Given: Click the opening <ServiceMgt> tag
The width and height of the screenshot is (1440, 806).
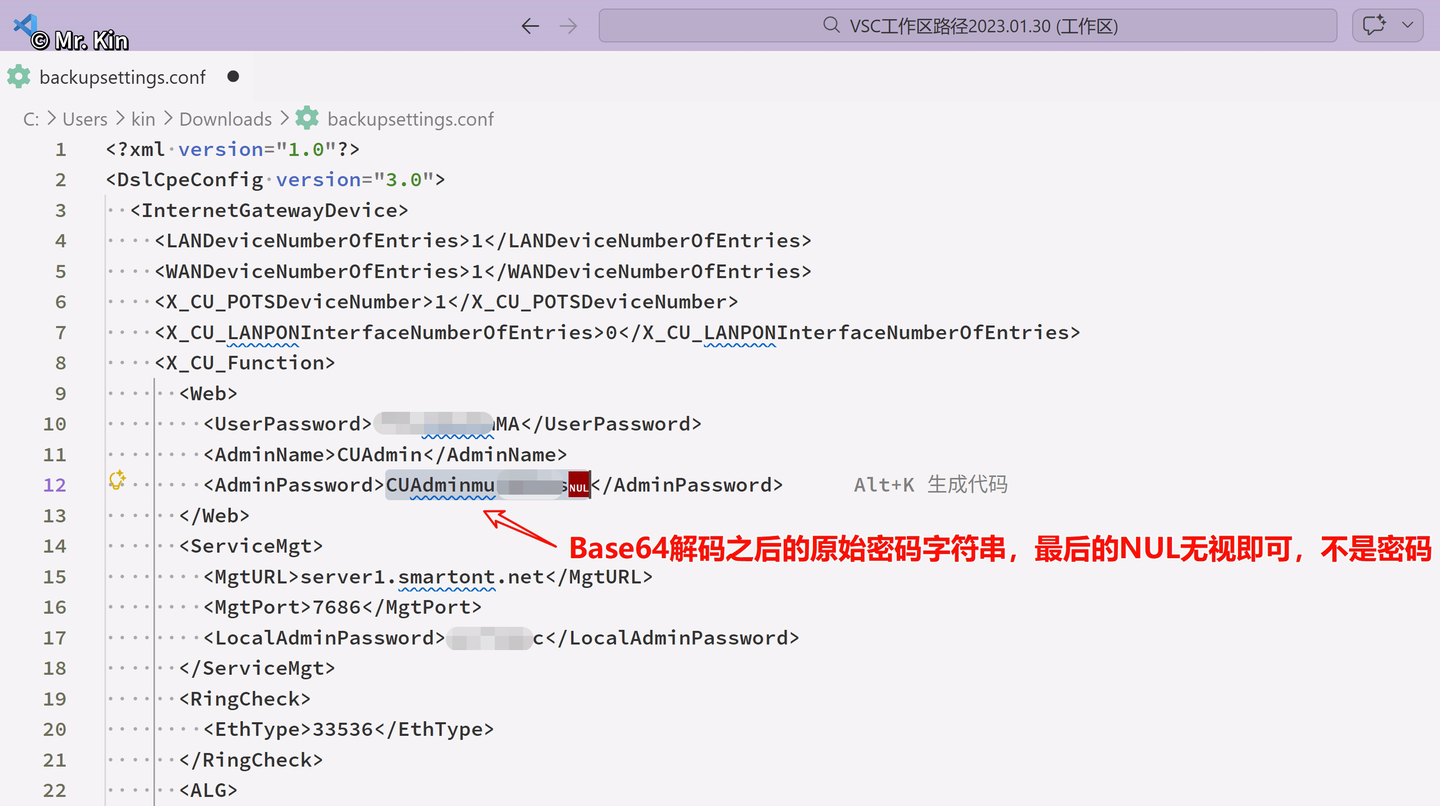Looking at the screenshot, I should tap(251, 546).
